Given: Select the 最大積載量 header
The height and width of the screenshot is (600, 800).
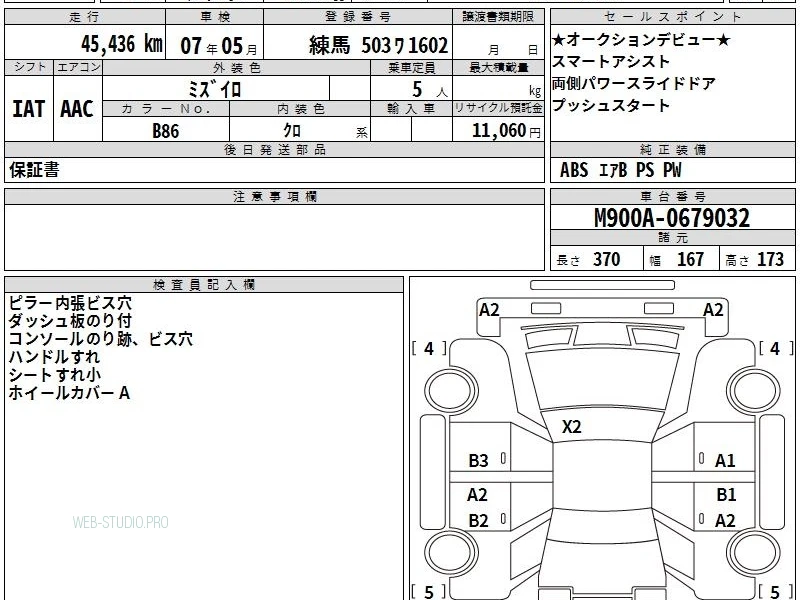Looking at the screenshot, I should 498,68.
